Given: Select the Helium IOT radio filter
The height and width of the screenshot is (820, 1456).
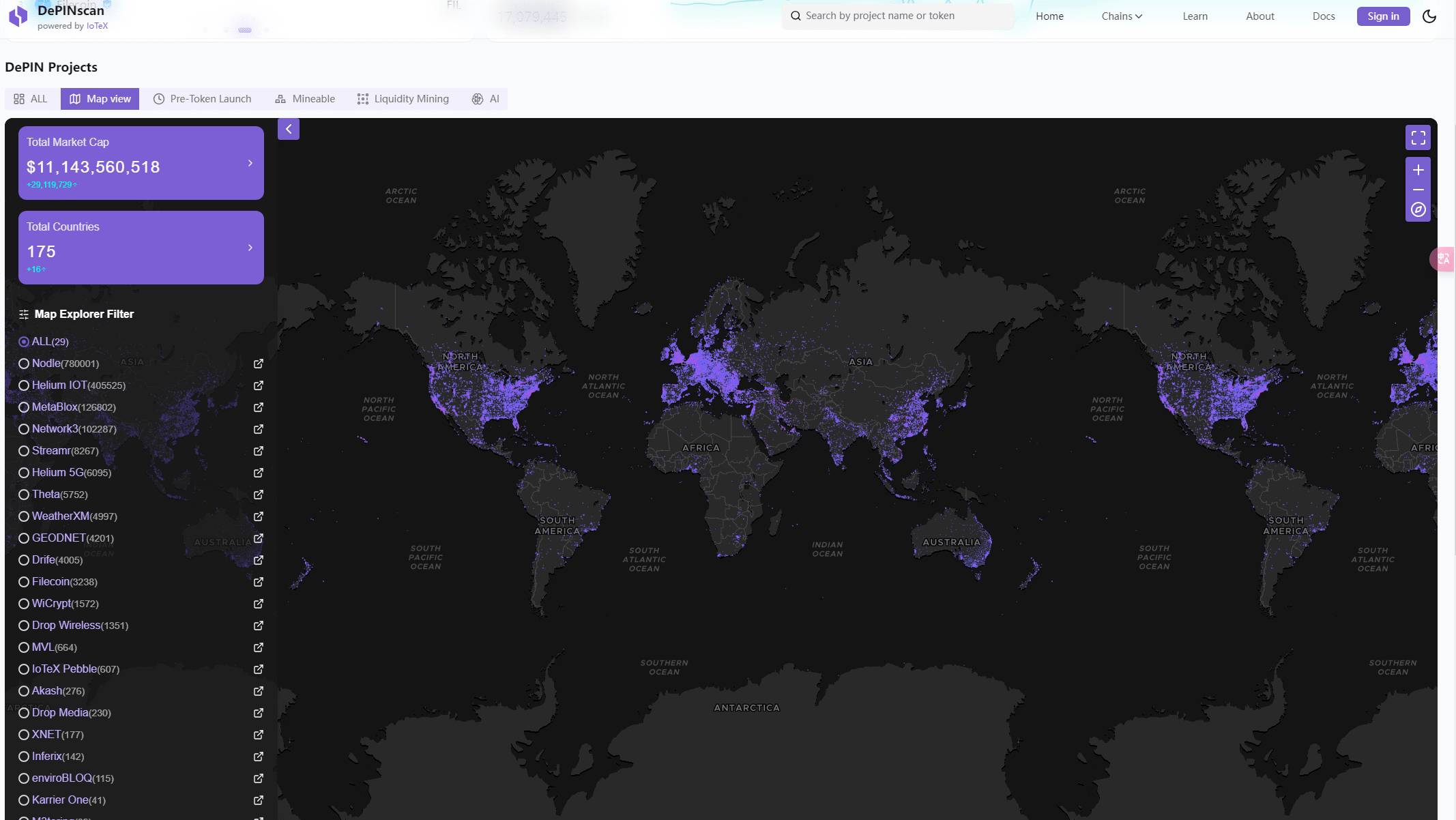Looking at the screenshot, I should pyautogui.click(x=24, y=385).
